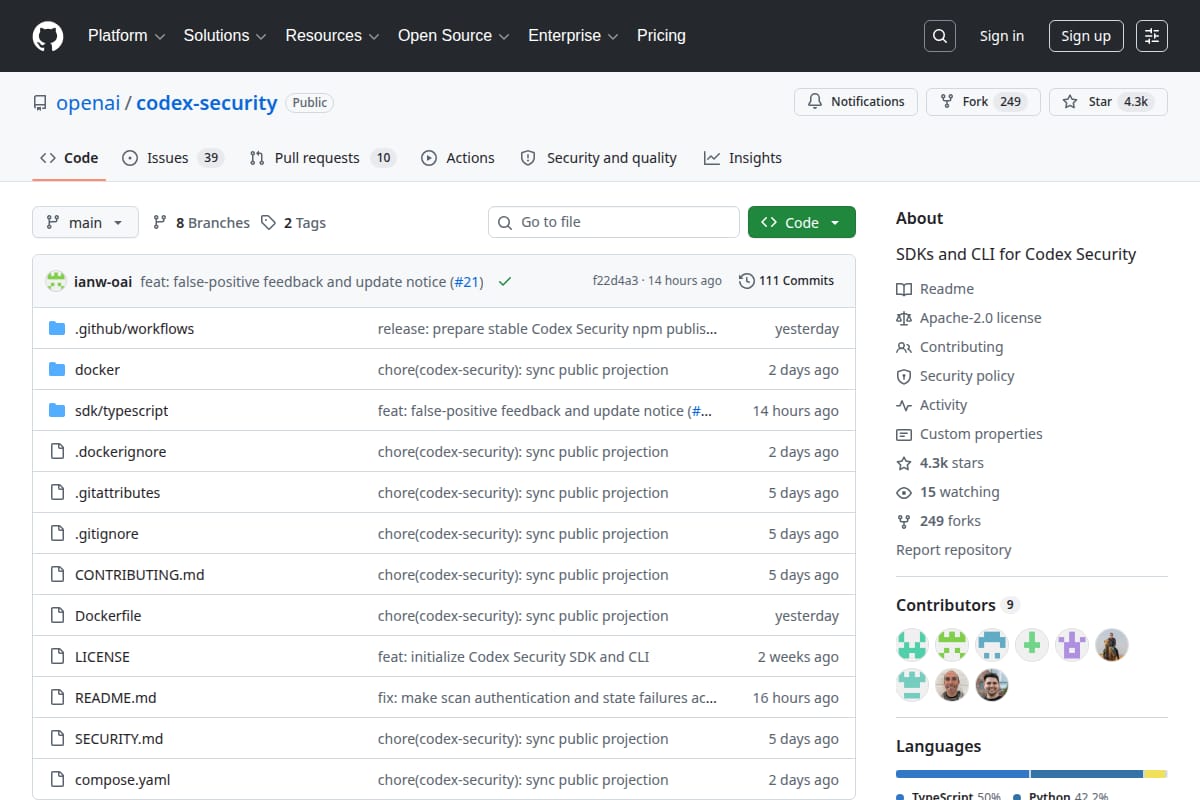Screen dimensions: 1200x800
Task: Expand the Enterprise menu
Action: coord(573,36)
